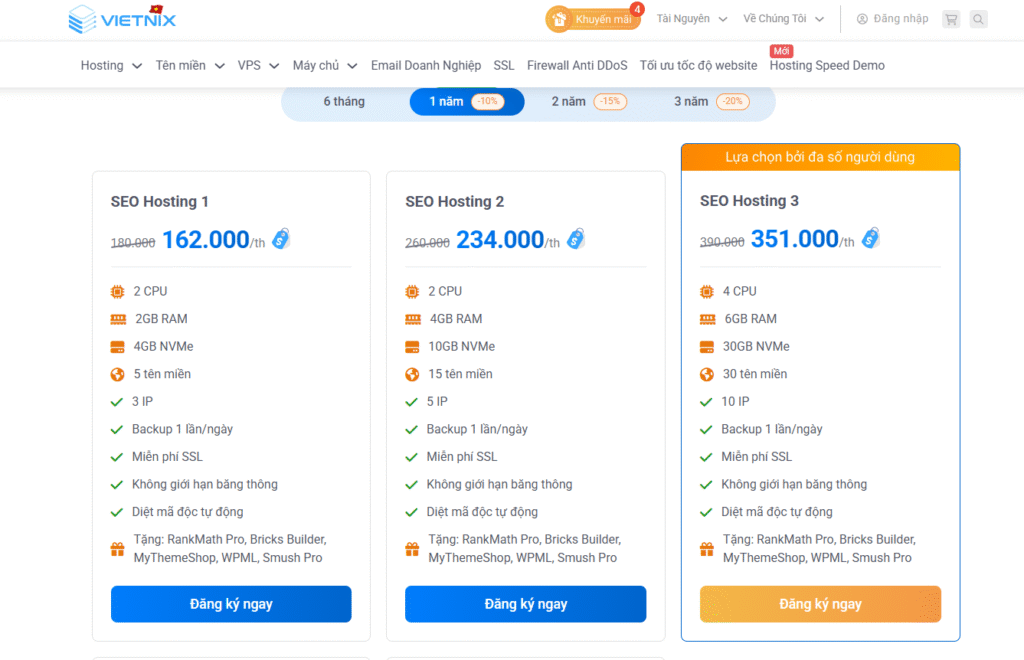Open the shopping cart icon

(950, 19)
